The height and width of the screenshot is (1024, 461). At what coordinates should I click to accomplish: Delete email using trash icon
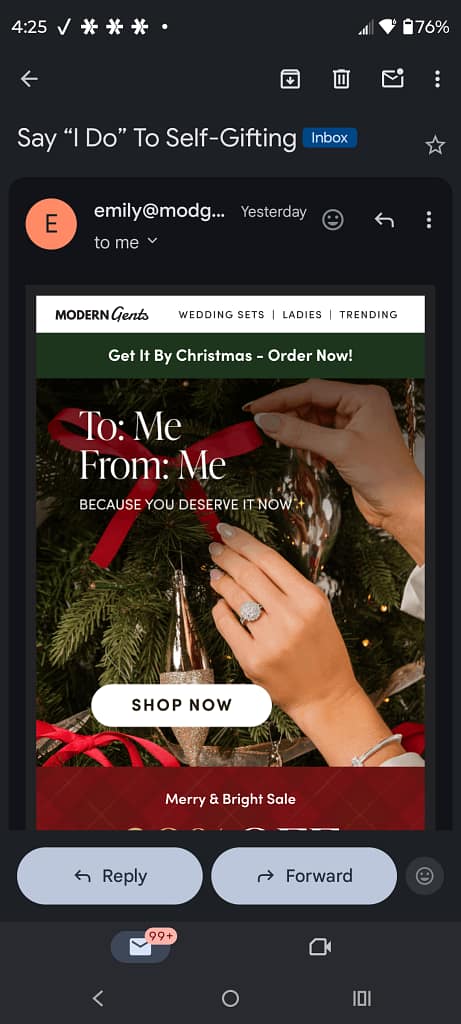341,79
